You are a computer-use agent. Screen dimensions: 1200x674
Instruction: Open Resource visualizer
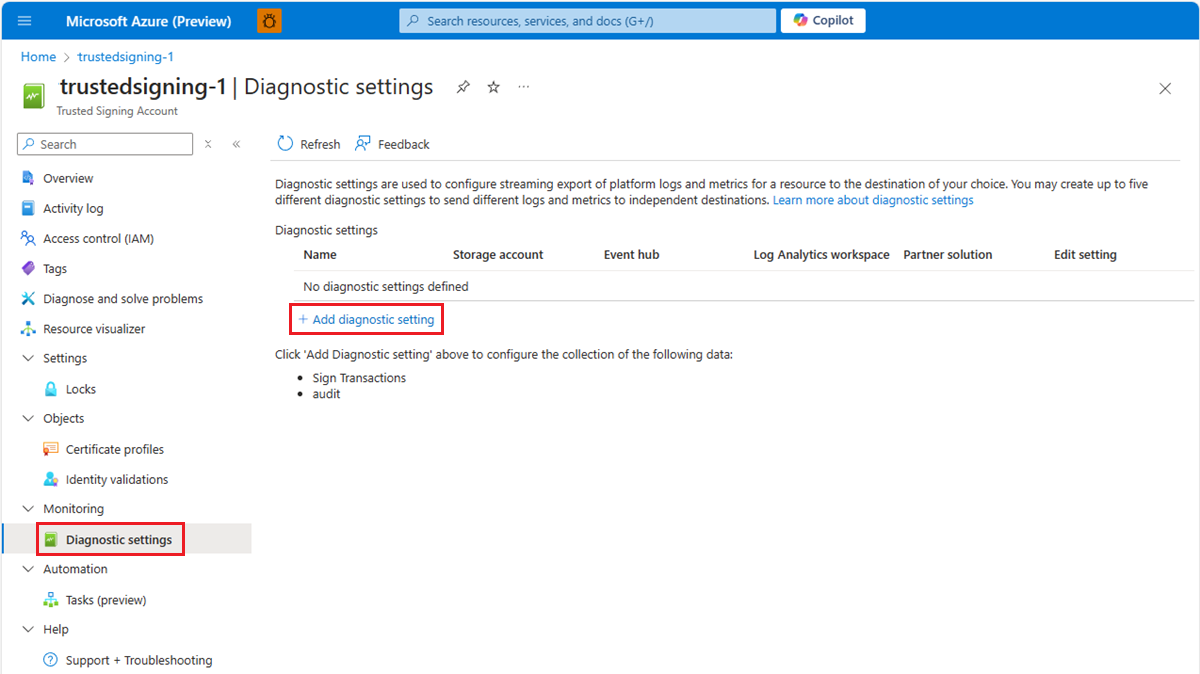94,328
